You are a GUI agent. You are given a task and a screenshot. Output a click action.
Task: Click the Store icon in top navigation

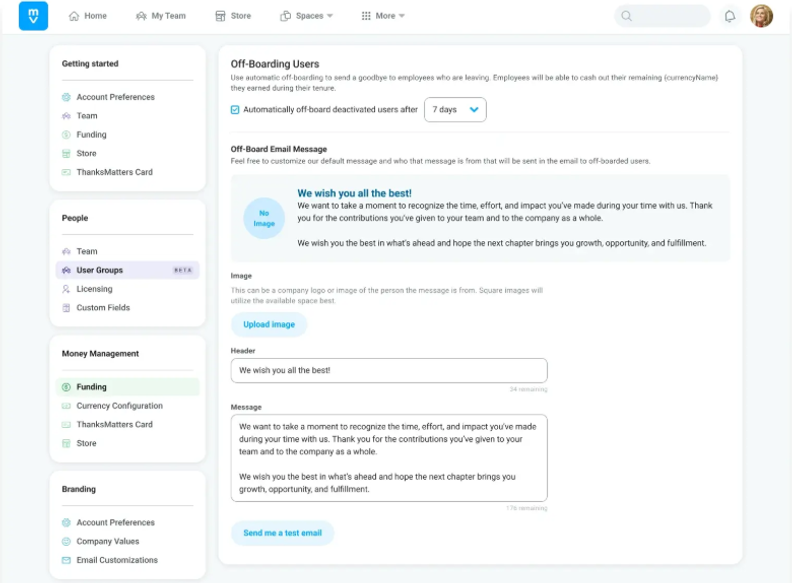point(220,16)
